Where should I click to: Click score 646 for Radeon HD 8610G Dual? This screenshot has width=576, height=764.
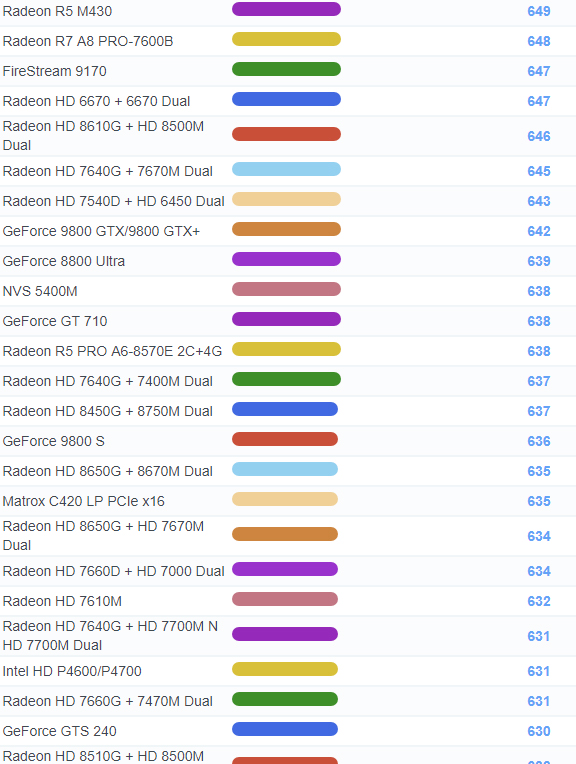(539, 136)
